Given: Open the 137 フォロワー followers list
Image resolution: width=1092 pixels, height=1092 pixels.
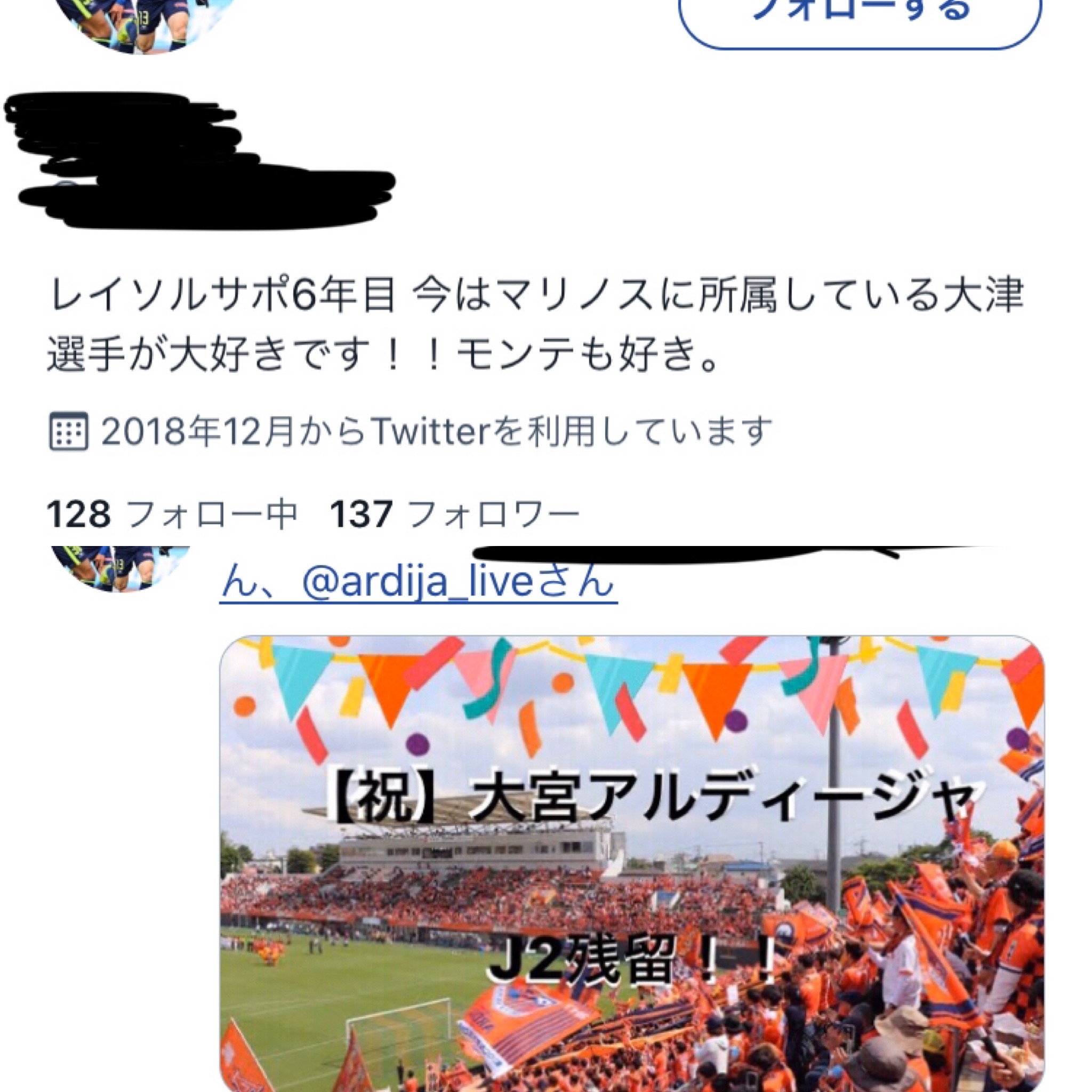Looking at the screenshot, I should (x=455, y=514).
